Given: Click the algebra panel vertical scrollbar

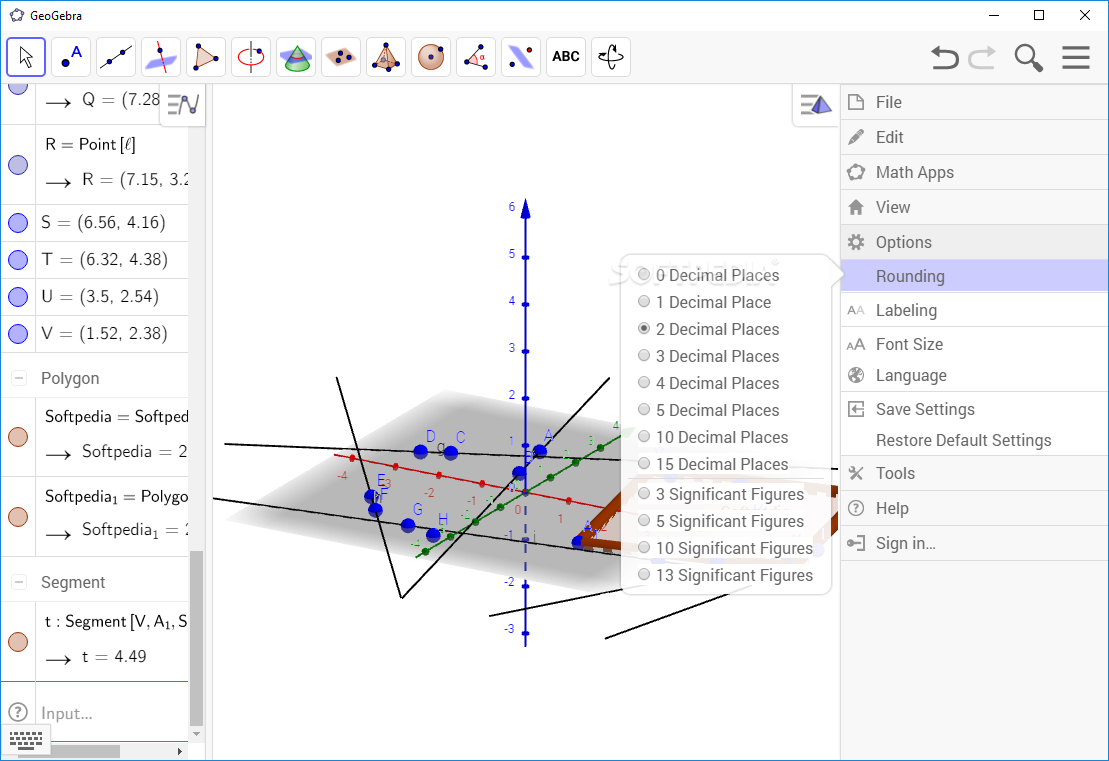Looking at the screenshot, I should (x=196, y=639).
